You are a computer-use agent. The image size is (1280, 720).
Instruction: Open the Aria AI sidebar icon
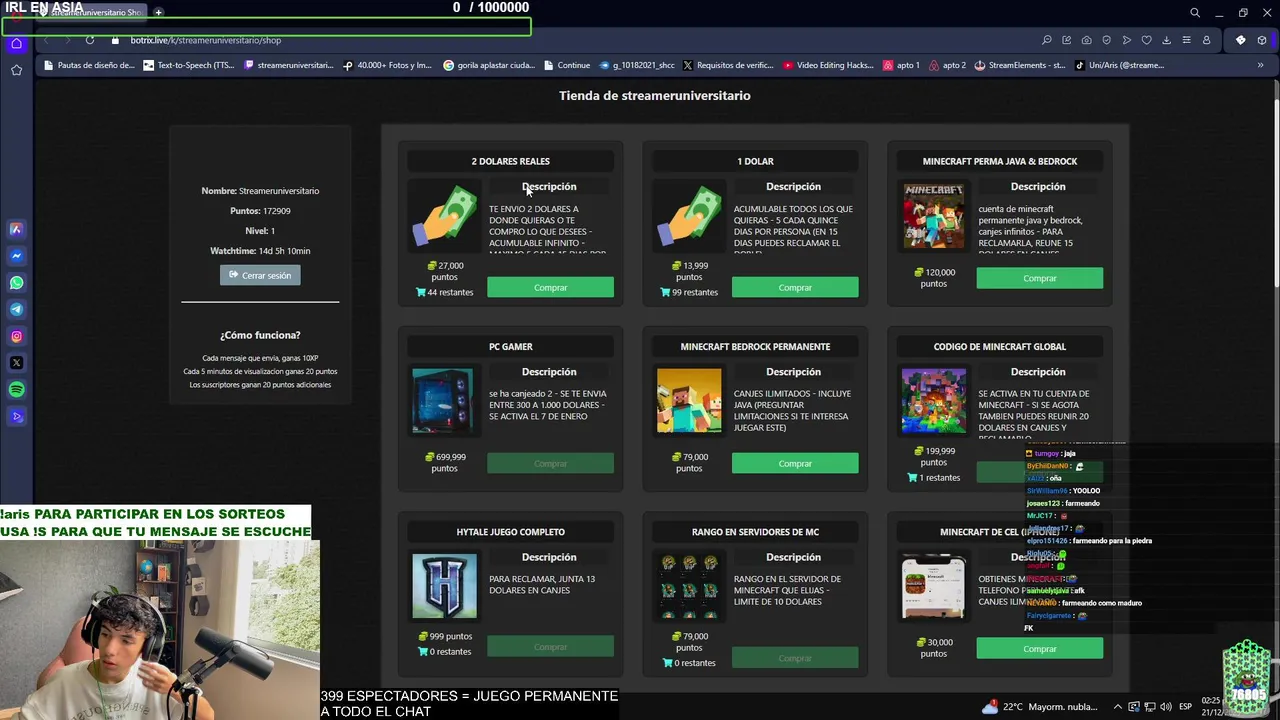click(x=16, y=229)
